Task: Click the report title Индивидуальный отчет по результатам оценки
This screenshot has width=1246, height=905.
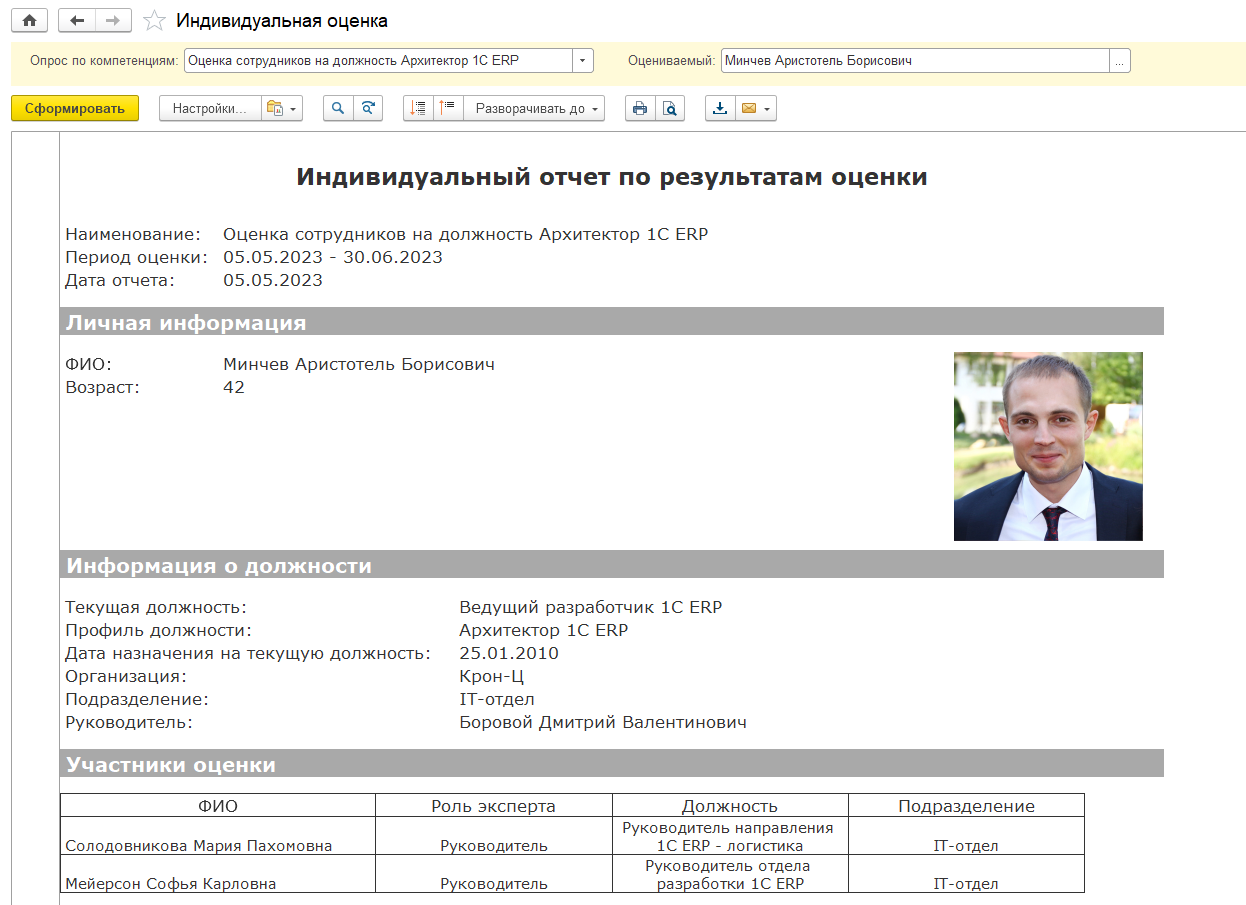Action: pyautogui.click(x=612, y=178)
